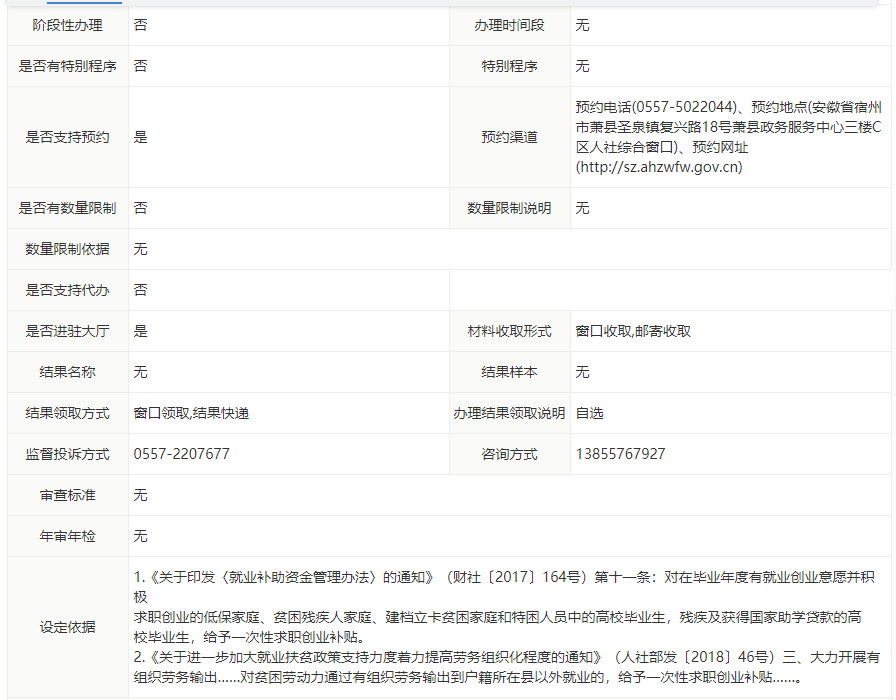This screenshot has height=700, width=896.
Task: Click the appointment website URL sz.ahzwfw.gov.cn
Action: tap(659, 167)
